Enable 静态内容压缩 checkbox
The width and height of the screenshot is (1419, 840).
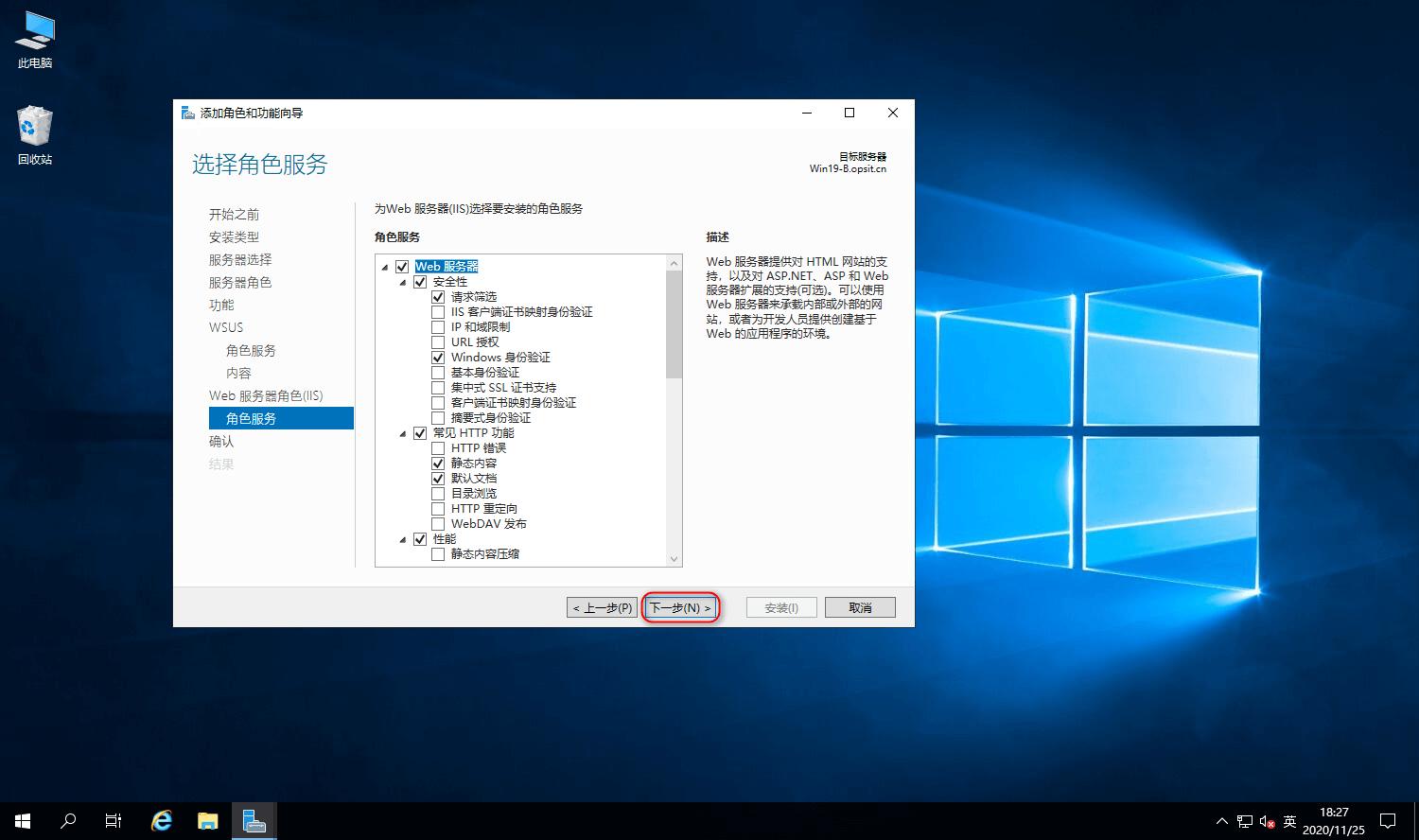438,554
